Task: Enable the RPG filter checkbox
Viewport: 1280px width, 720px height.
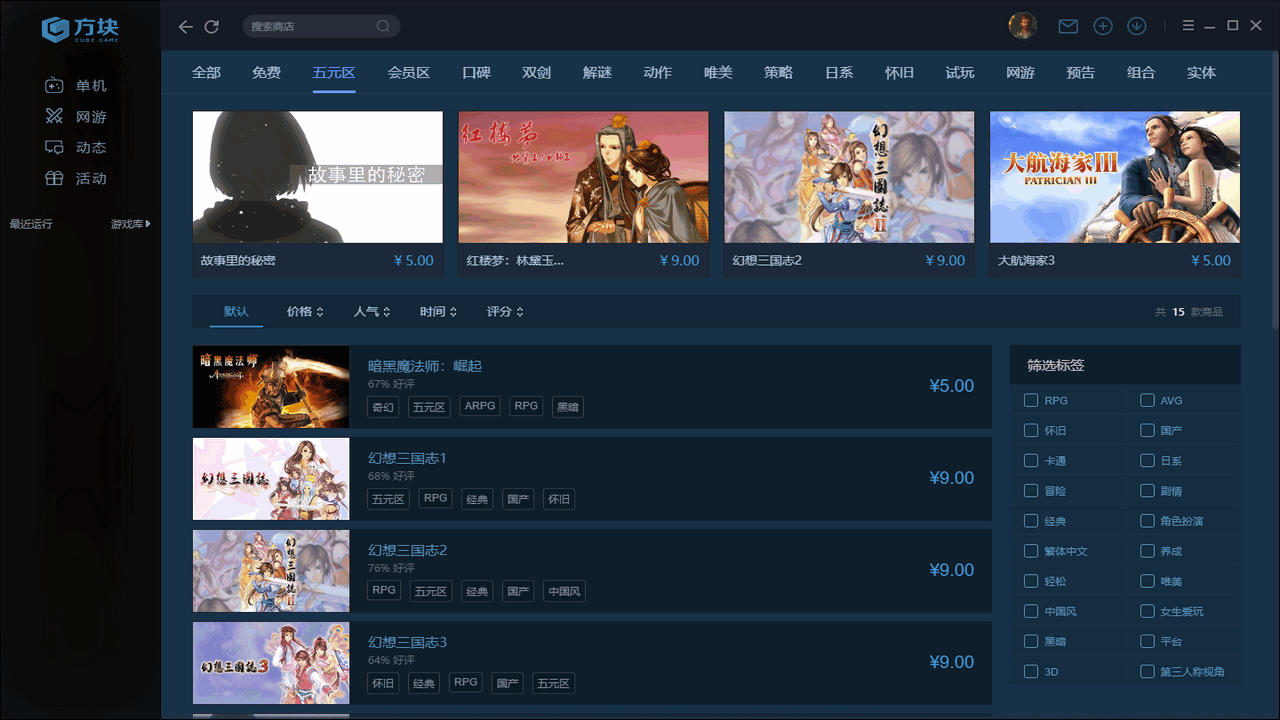Action: click(1030, 400)
